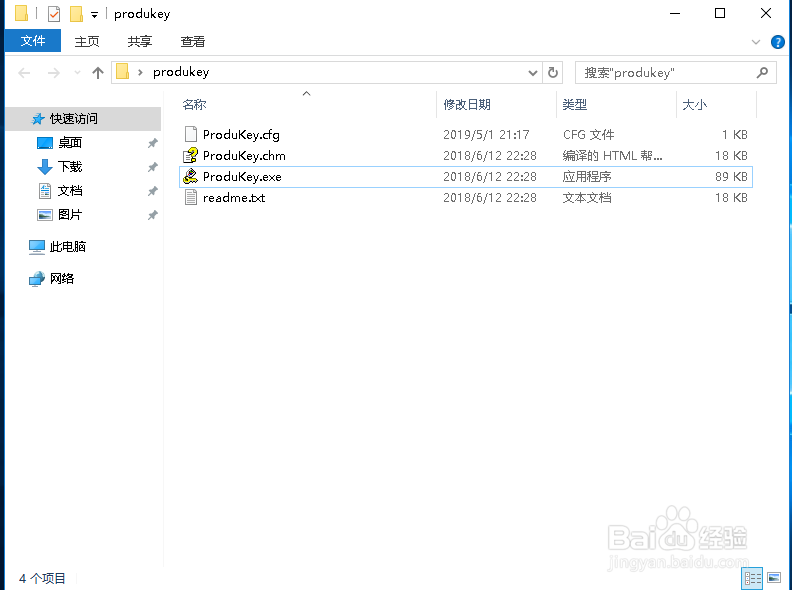Refresh the produkey folder
The height and width of the screenshot is (590, 792).
[553, 73]
